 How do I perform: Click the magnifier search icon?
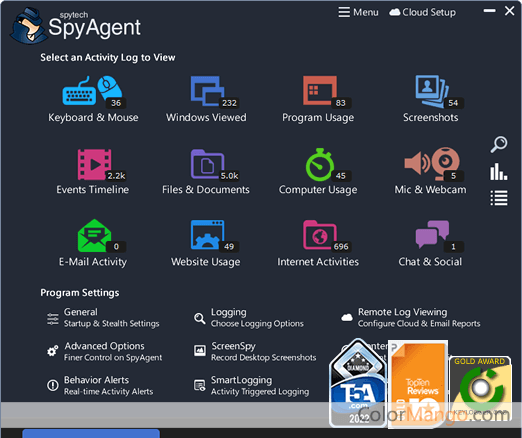(x=499, y=144)
